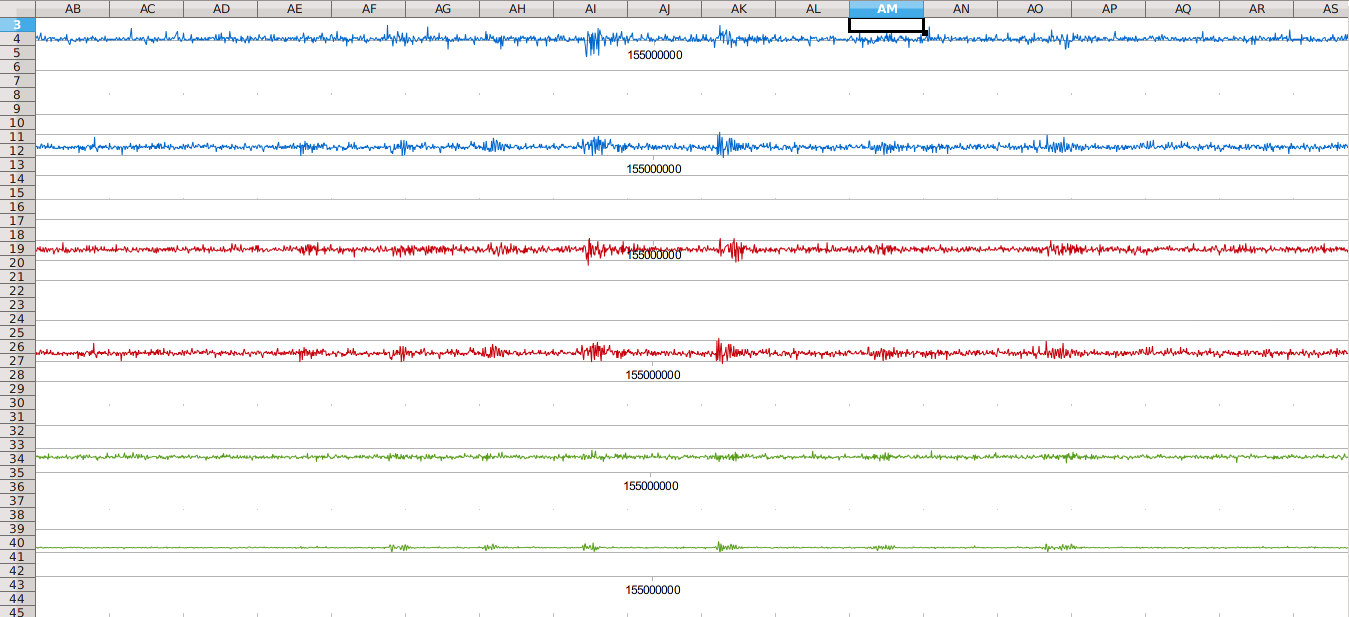Click the bottom flat green waveform chart
The height and width of the screenshot is (617, 1349).
point(692,547)
